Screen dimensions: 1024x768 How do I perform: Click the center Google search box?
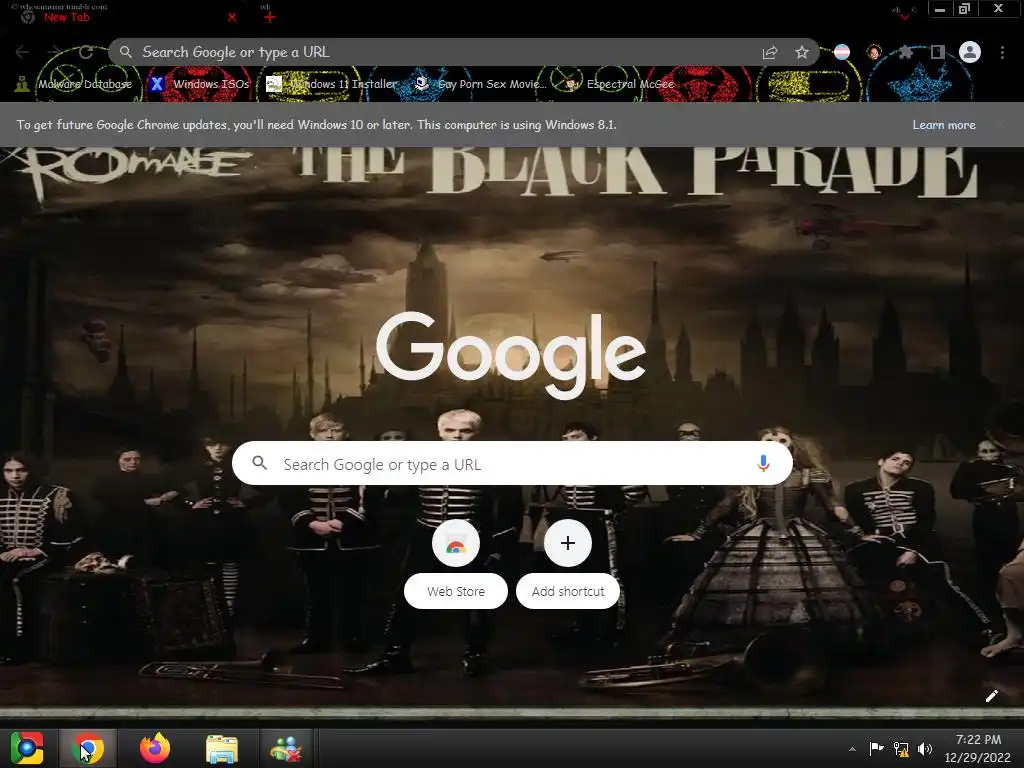513,464
